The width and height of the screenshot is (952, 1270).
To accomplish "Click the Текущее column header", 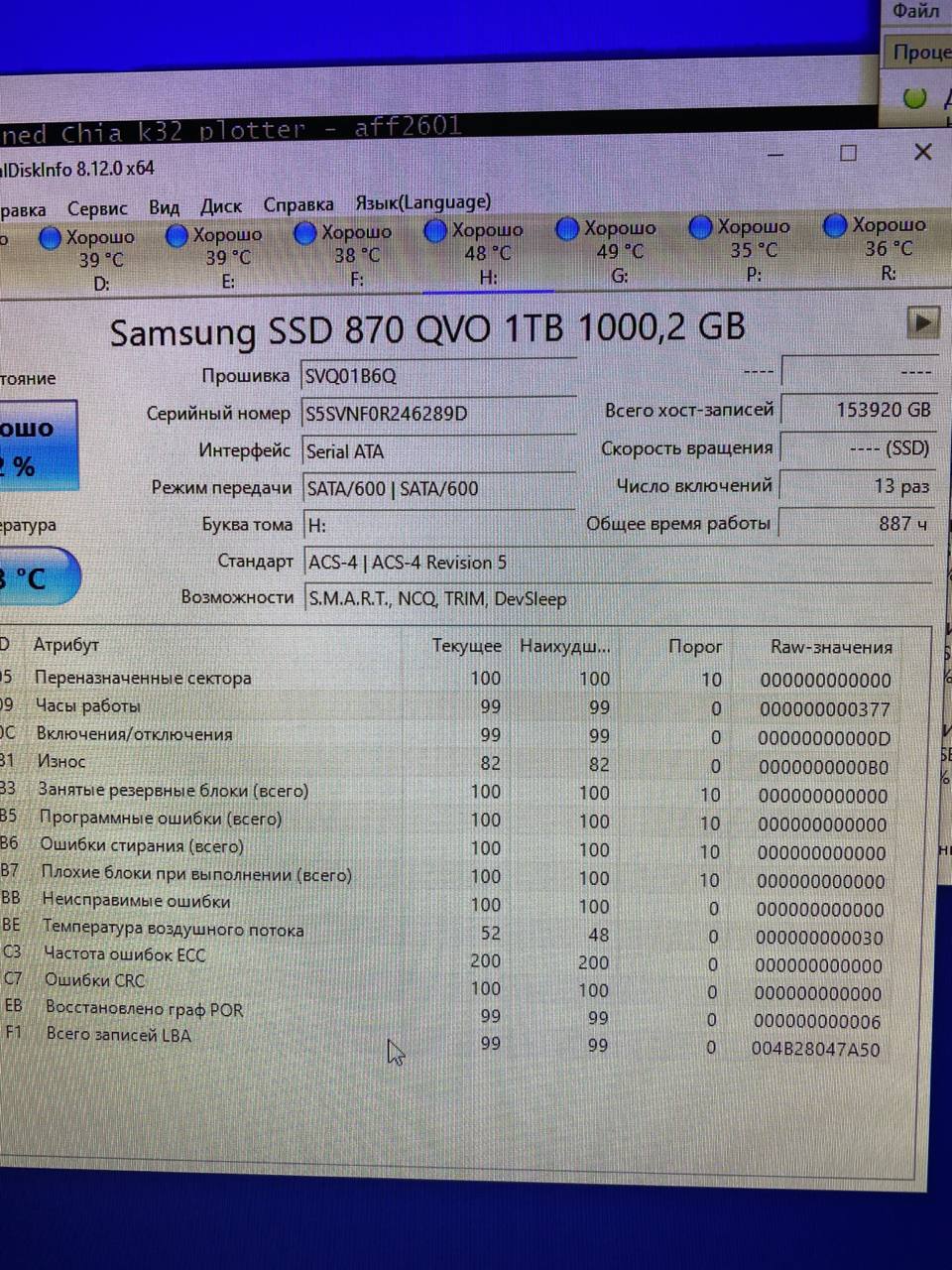I will pyautogui.click(x=466, y=646).
